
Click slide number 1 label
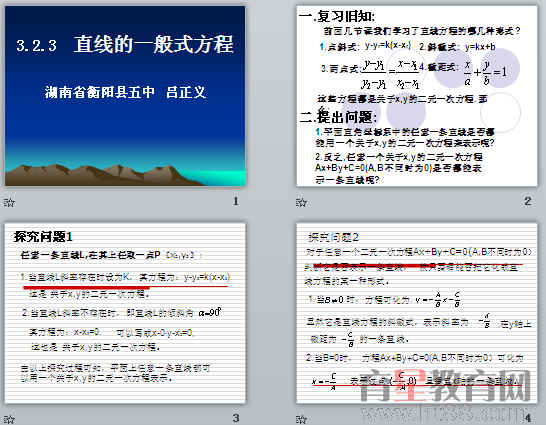point(236,201)
